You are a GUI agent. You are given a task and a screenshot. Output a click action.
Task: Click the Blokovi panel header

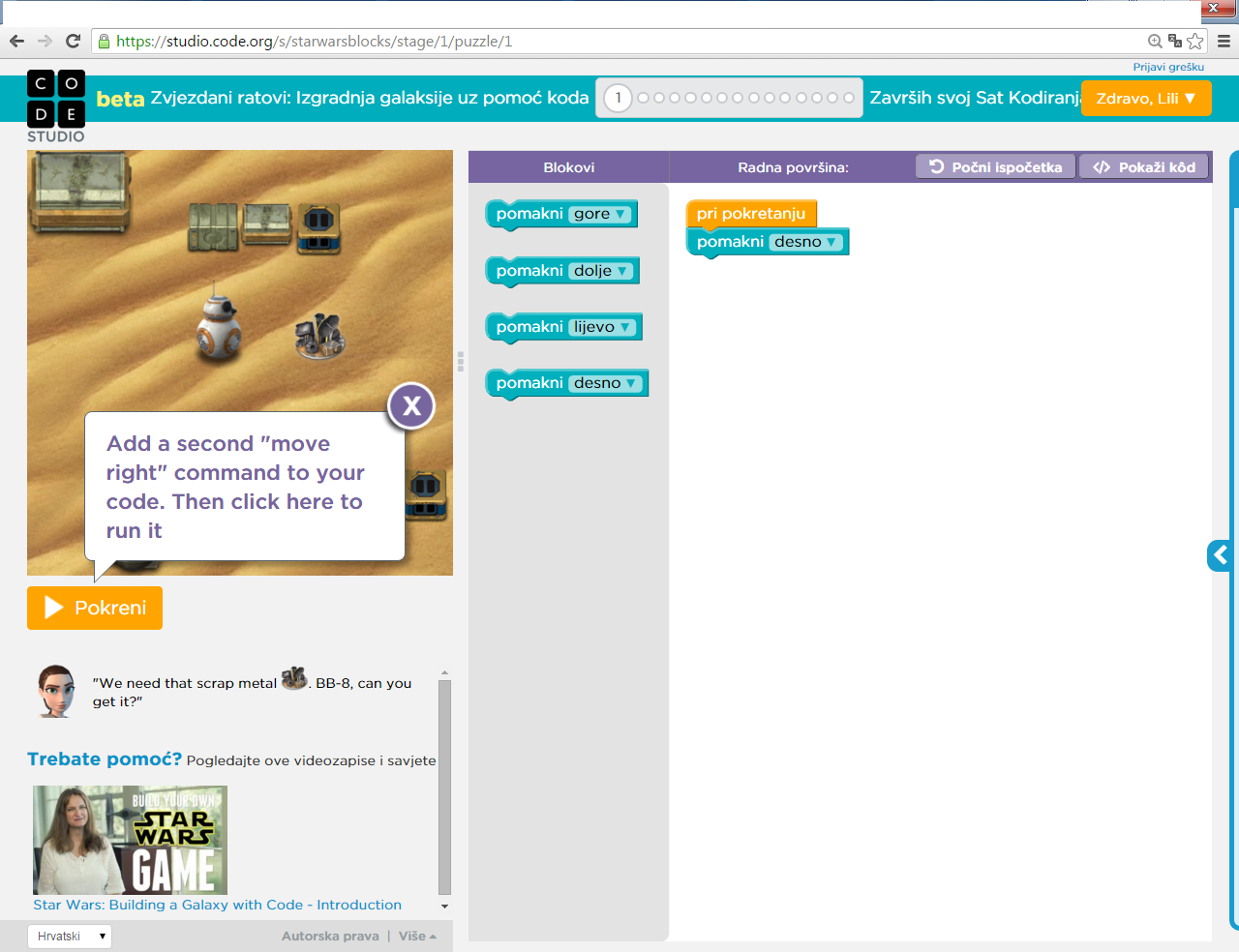click(x=569, y=166)
